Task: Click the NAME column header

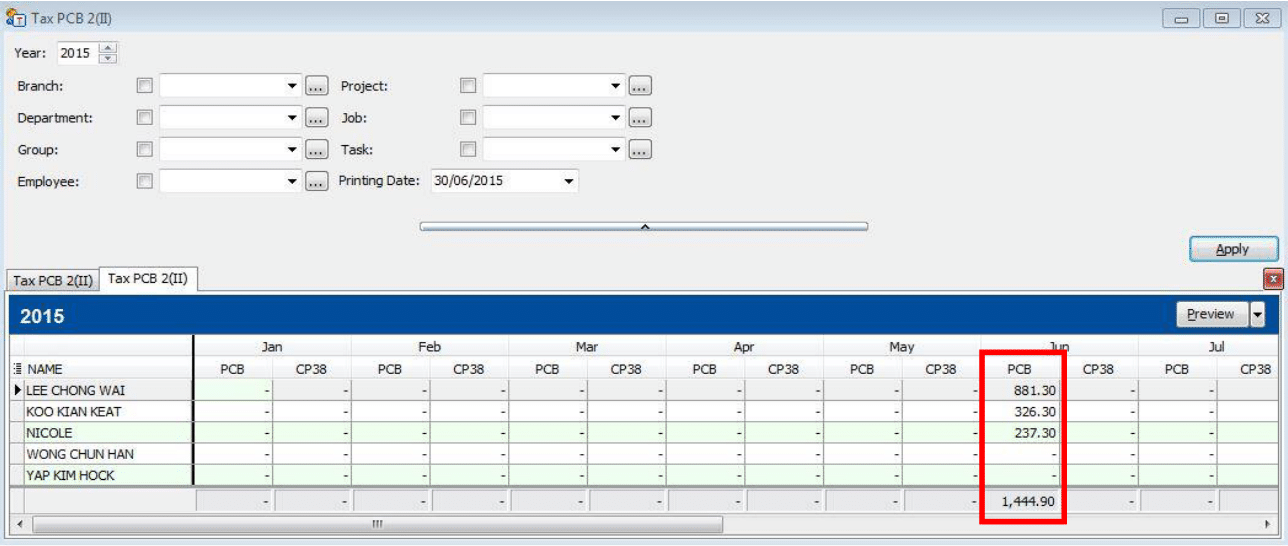Action: tap(108, 369)
